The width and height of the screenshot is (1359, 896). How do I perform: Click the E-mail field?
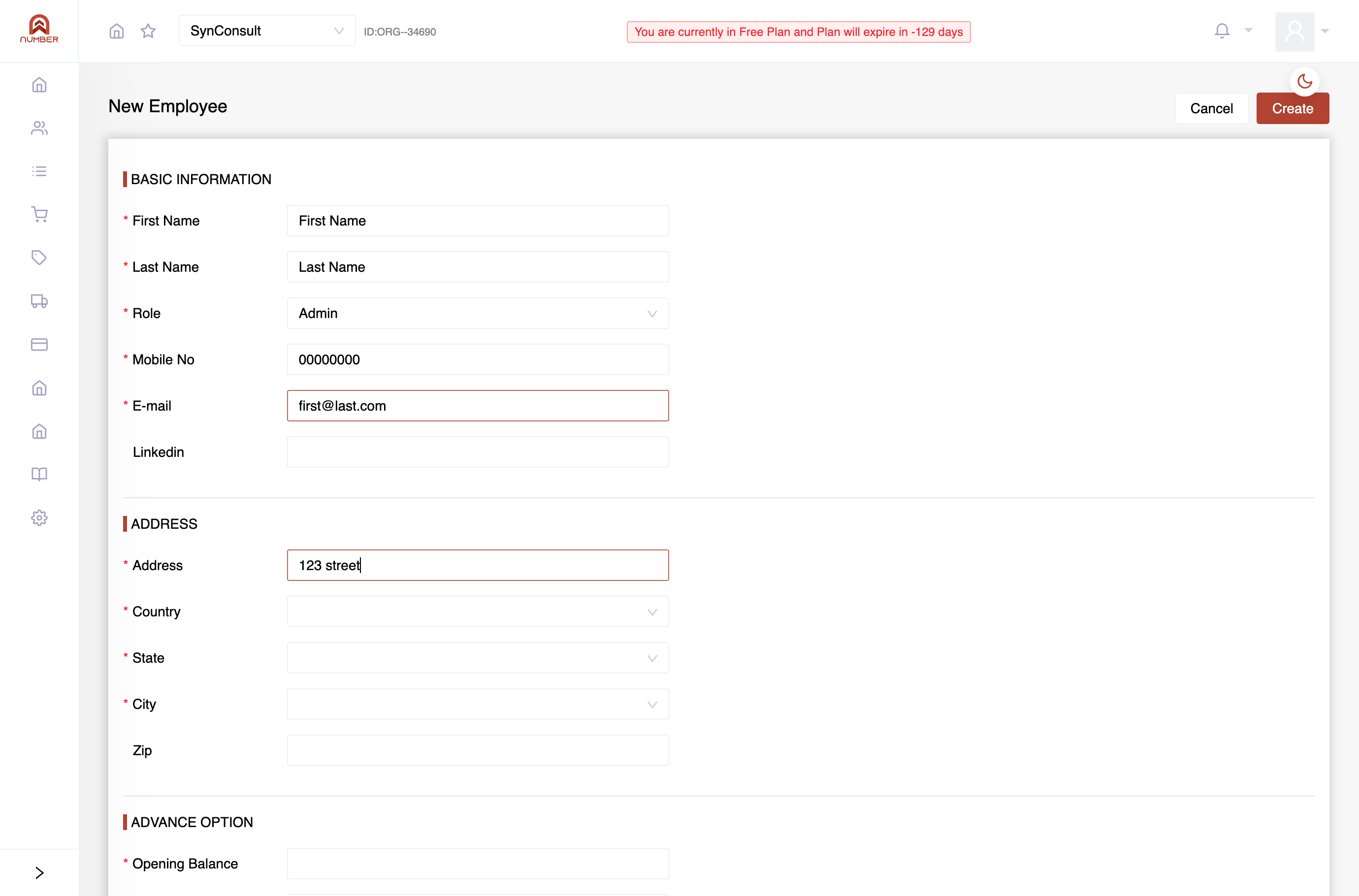tap(478, 406)
